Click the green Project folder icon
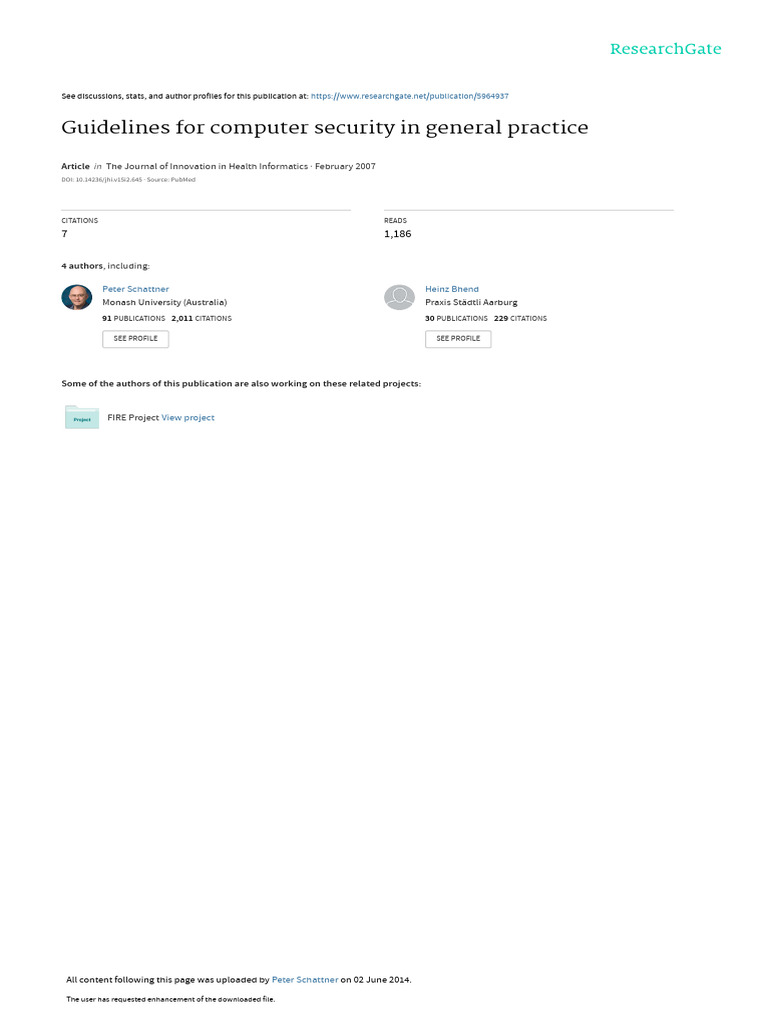Image resolution: width=768 pixels, height=1024 pixels. (82, 418)
